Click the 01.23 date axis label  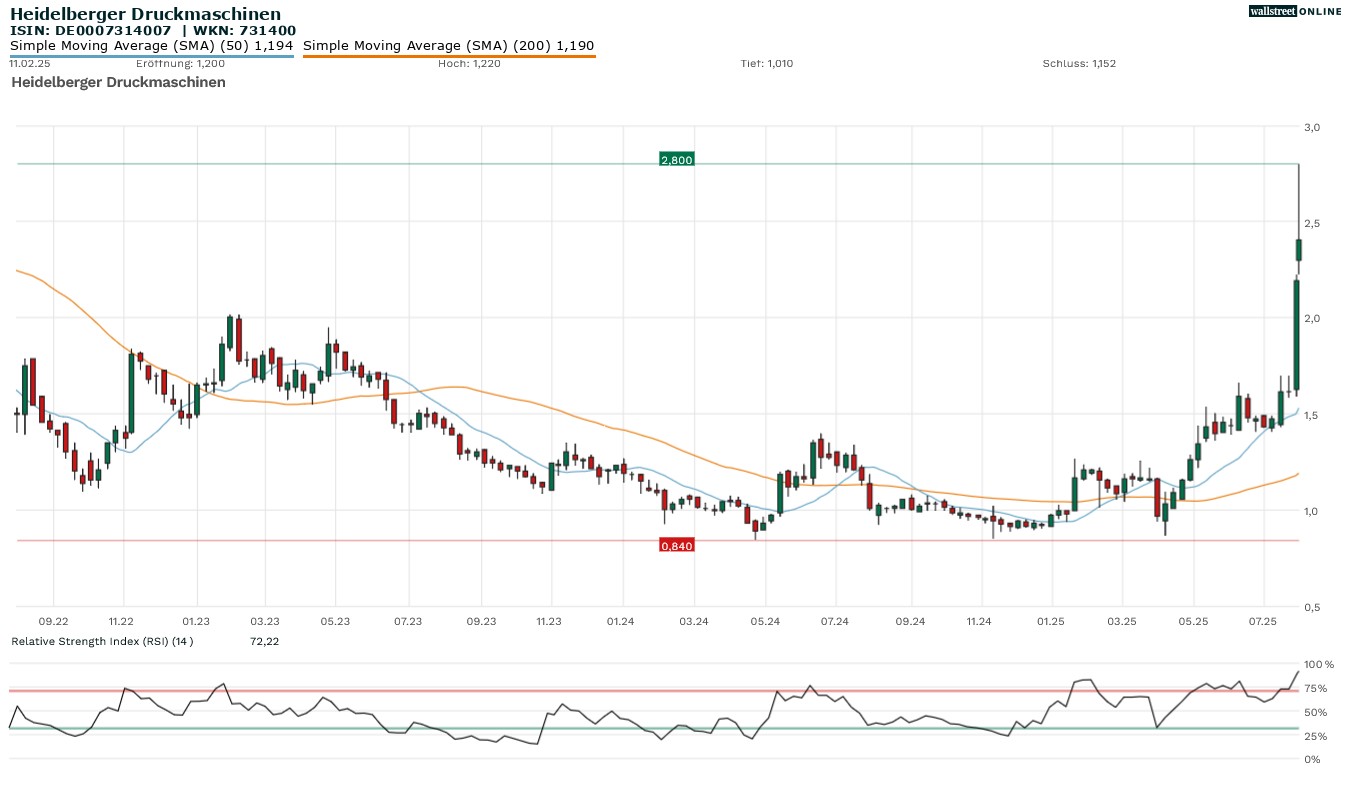pyautogui.click(x=196, y=622)
